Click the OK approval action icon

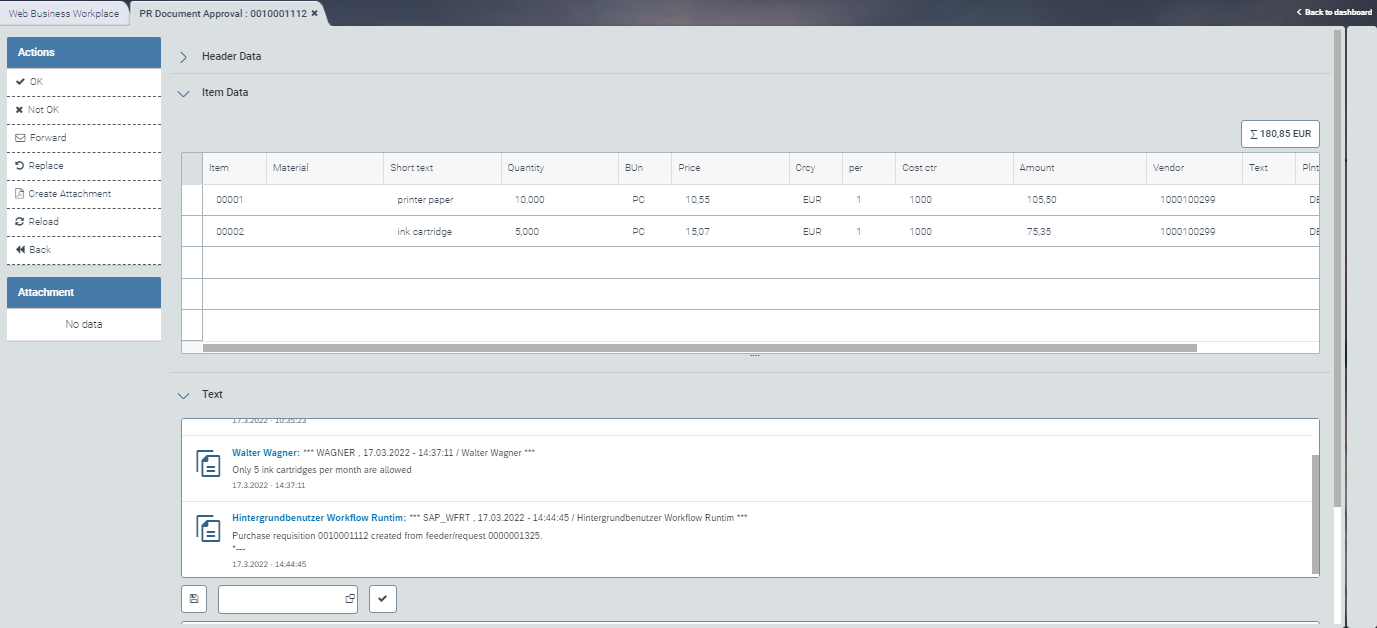point(21,81)
